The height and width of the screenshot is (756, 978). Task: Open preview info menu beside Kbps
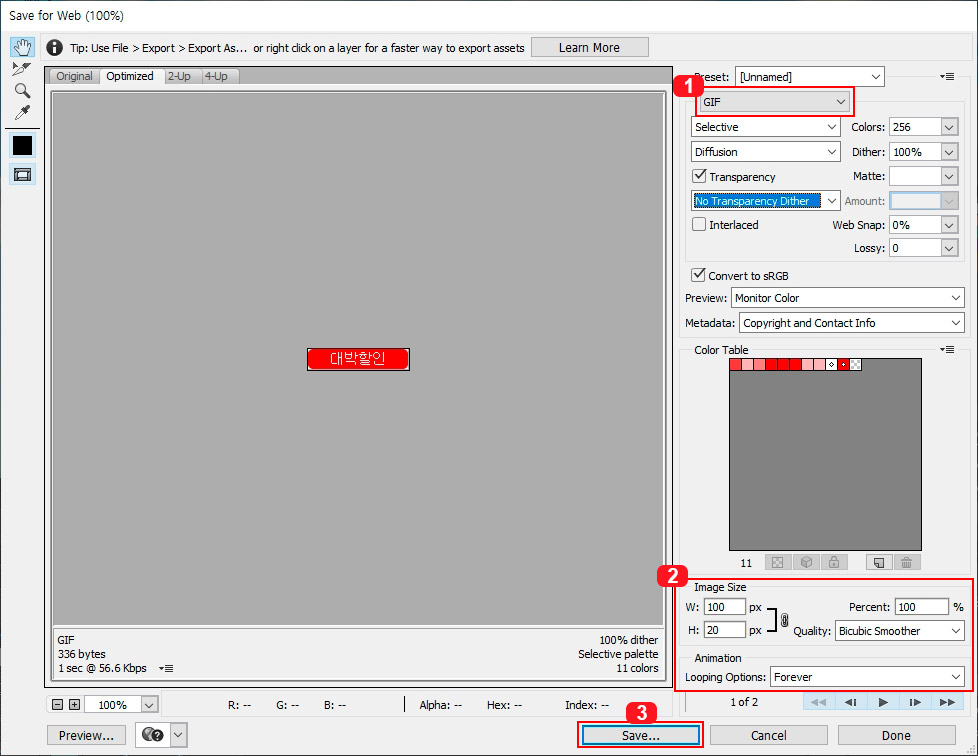pyautogui.click(x=166, y=668)
